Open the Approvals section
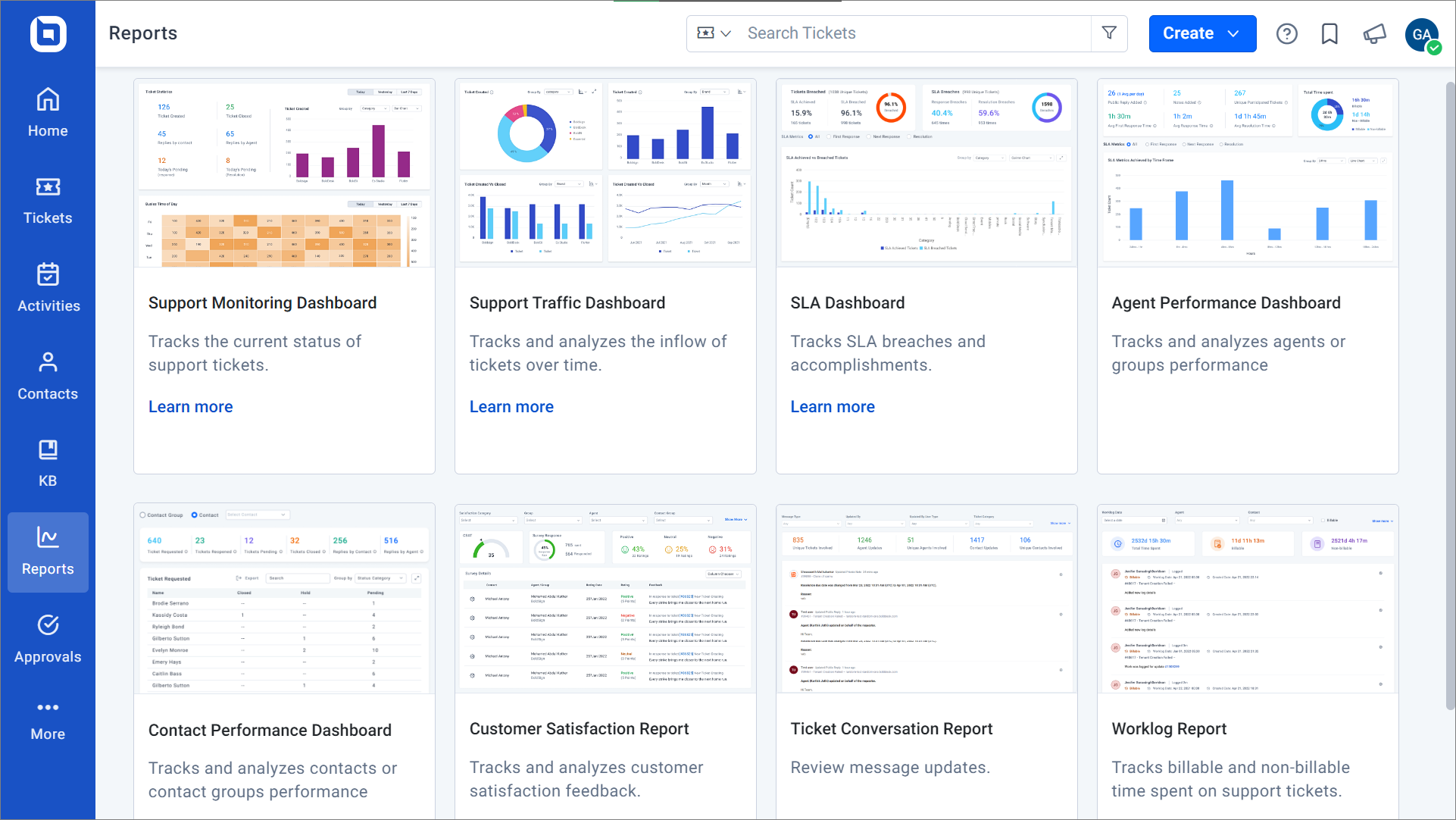Image resolution: width=1456 pixels, height=820 pixels. (47, 640)
